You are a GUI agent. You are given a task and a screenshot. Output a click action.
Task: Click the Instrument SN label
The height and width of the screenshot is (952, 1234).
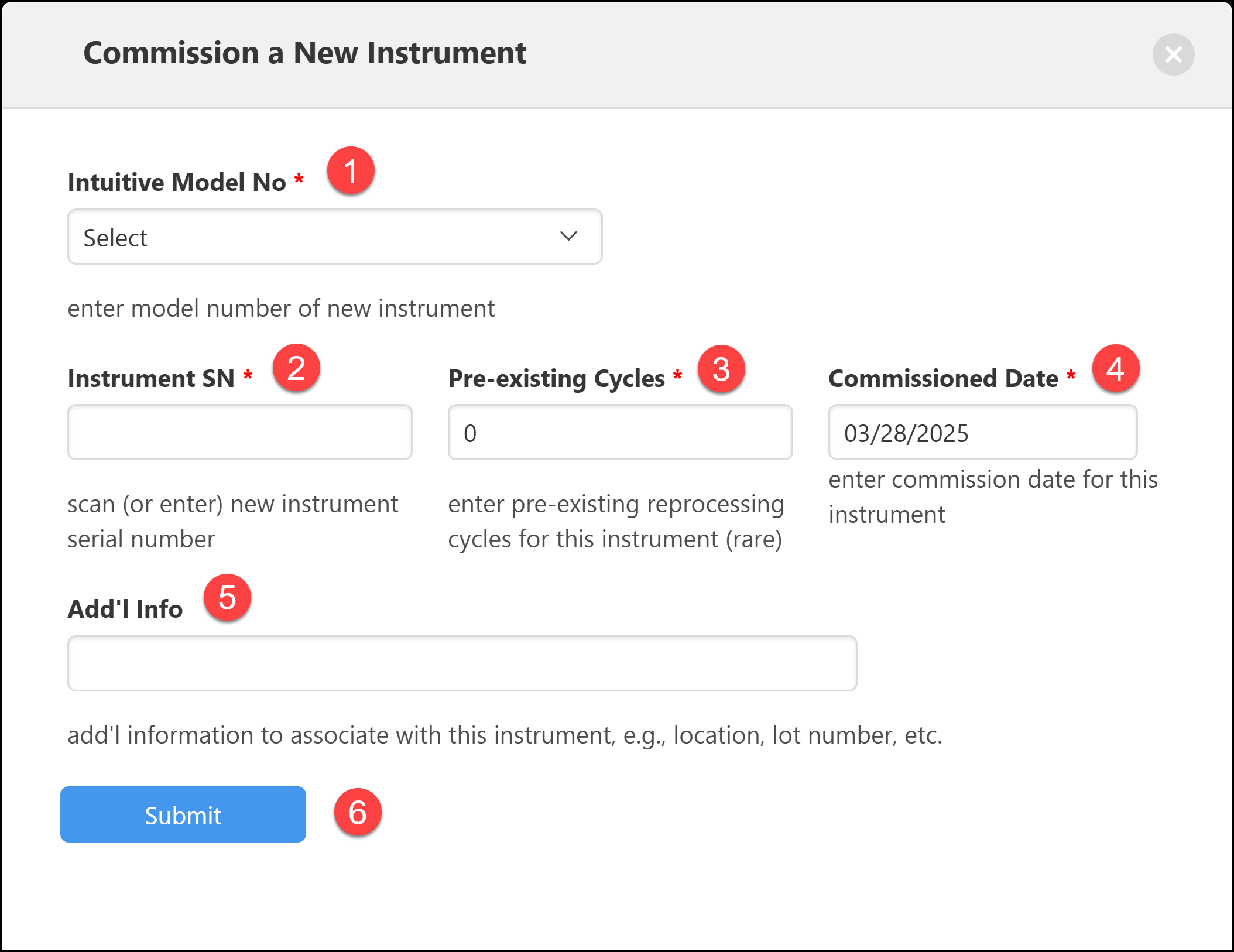point(151,379)
